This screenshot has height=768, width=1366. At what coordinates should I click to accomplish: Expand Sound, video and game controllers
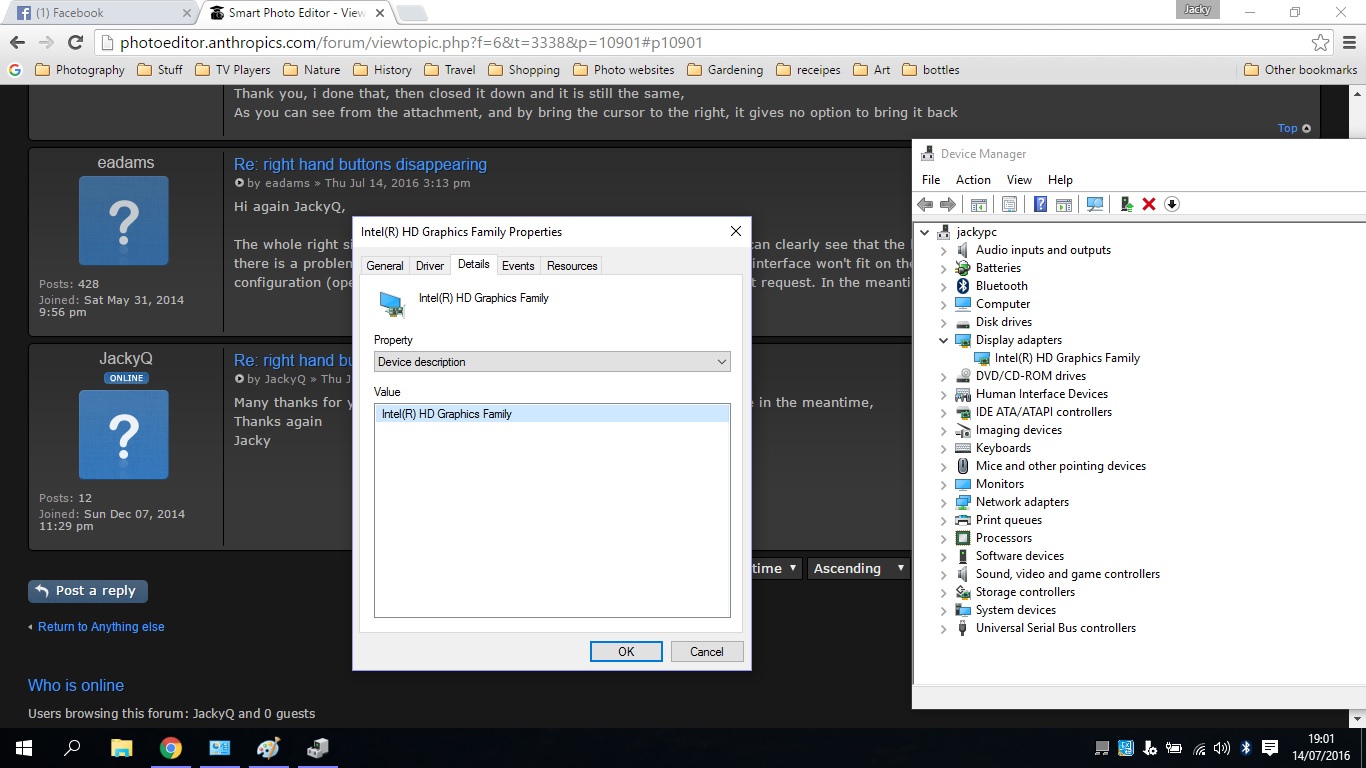[x=943, y=574]
